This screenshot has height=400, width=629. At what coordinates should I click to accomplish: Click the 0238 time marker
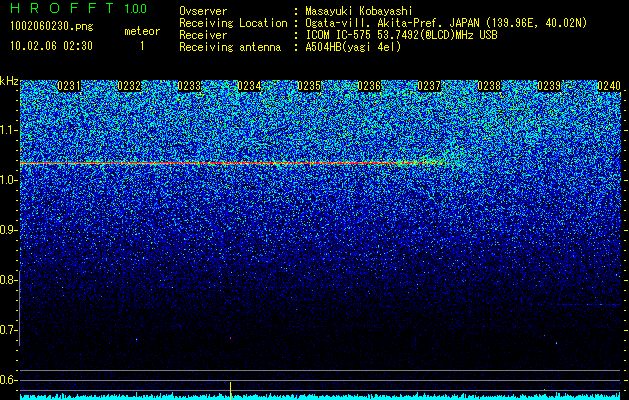tap(489, 86)
